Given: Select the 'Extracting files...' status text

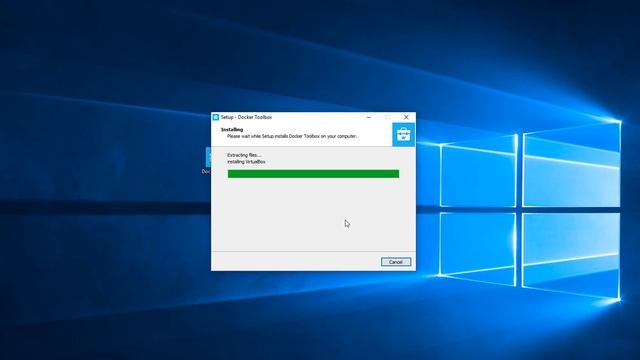Looking at the screenshot, I should pos(244,155).
